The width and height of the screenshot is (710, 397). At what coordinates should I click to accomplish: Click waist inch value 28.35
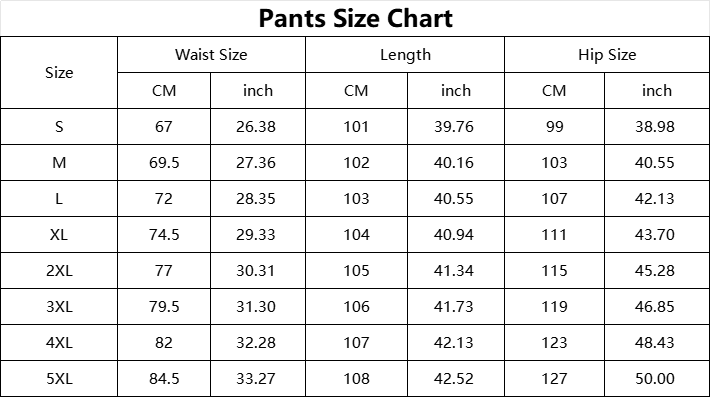tap(256, 198)
